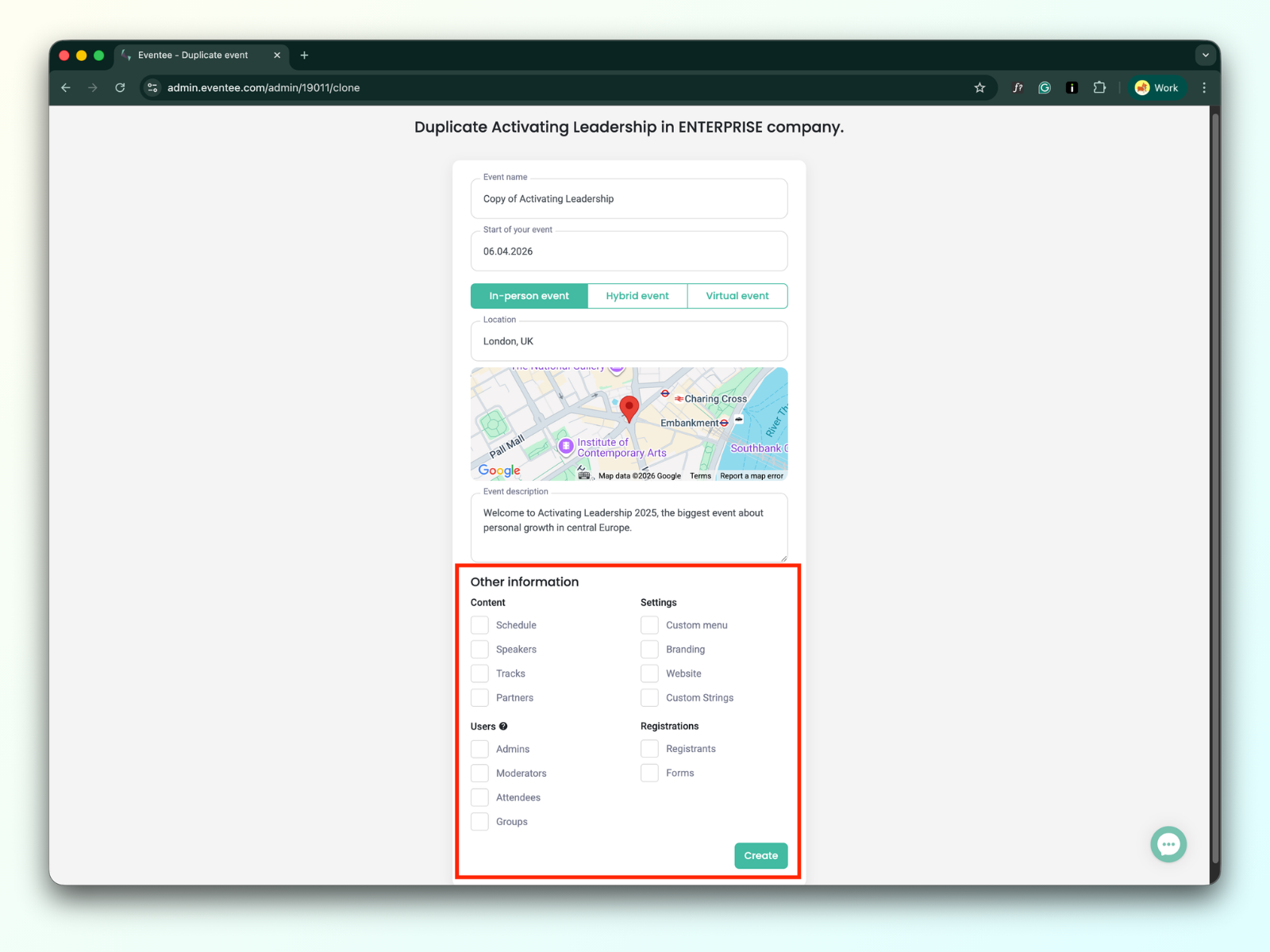The width and height of the screenshot is (1270, 952).
Task: Click Report a map error link
Action: (x=752, y=476)
